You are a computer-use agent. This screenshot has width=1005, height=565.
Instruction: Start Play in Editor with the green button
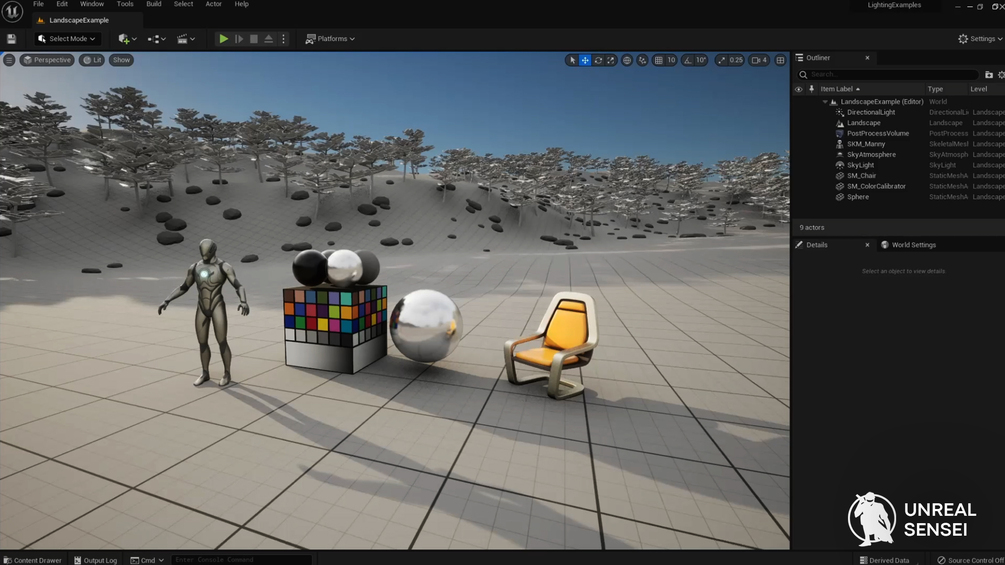[224, 39]
